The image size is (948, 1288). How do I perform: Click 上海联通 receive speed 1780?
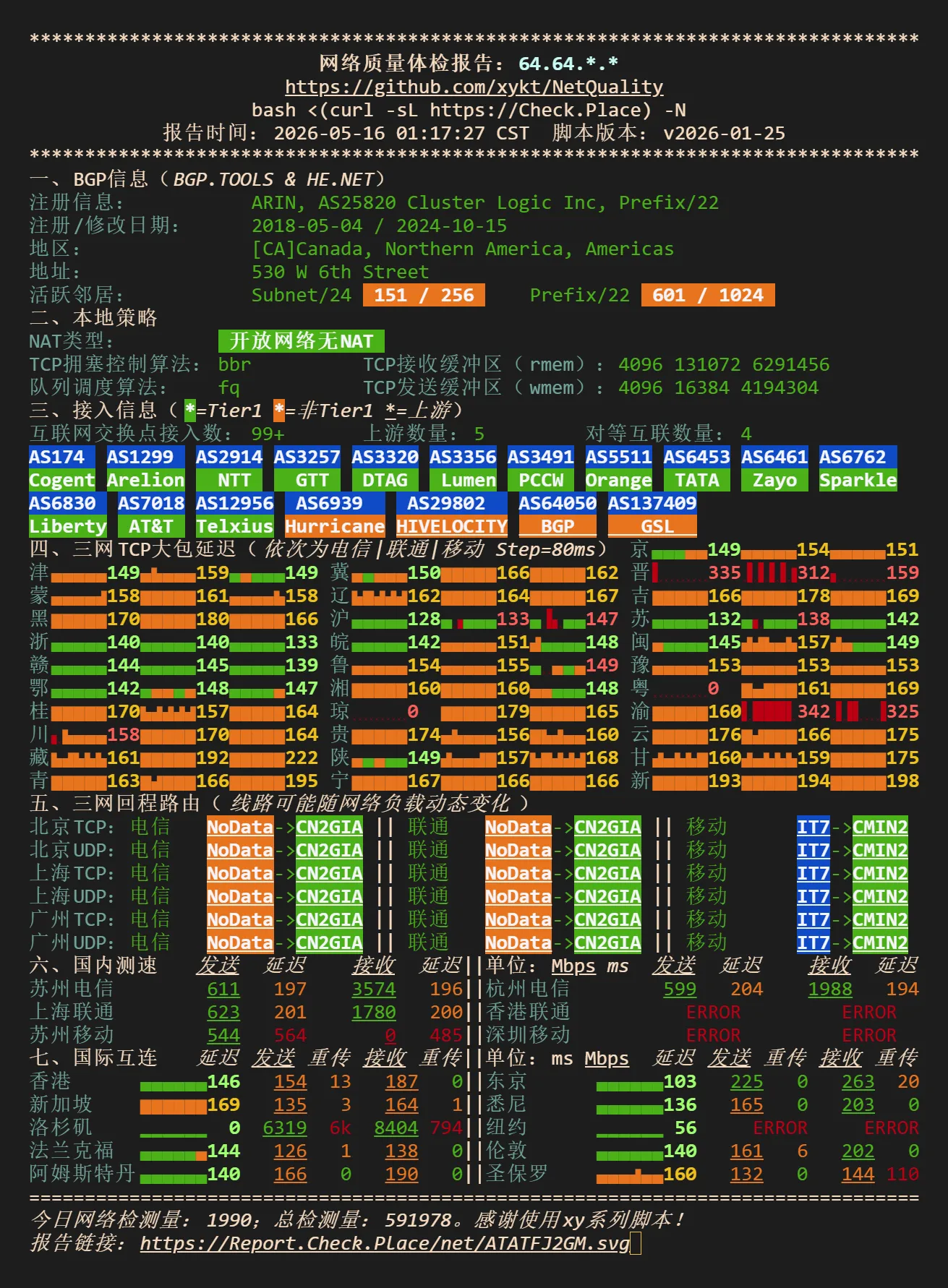(x=374, y=1012)
